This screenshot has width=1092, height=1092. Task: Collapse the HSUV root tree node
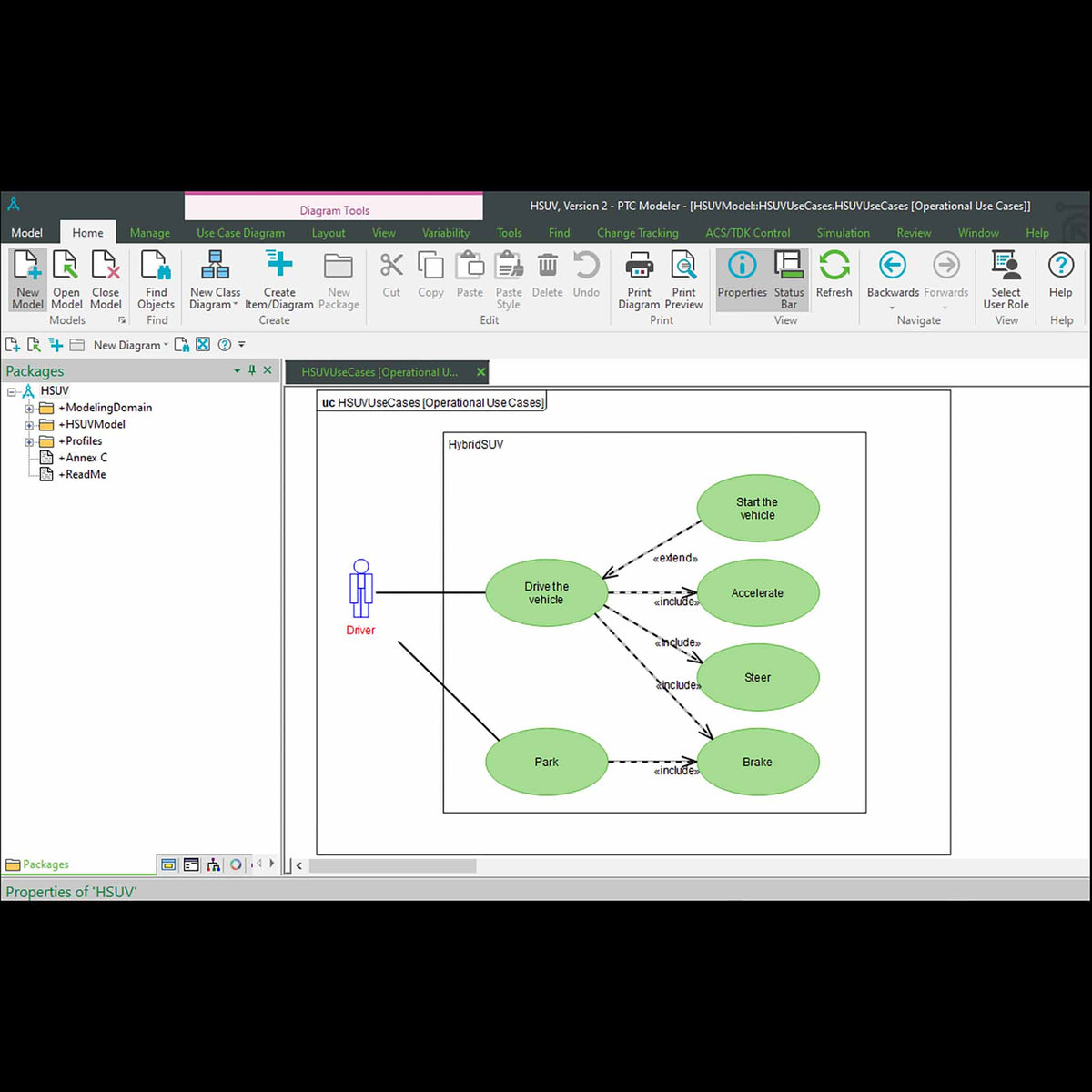[12, 391]
